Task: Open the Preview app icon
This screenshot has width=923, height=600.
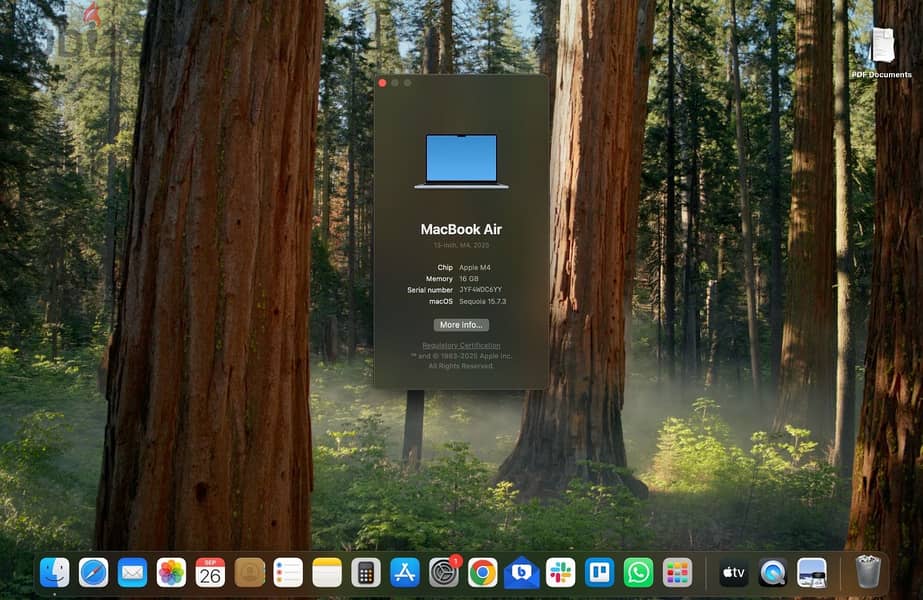Action: [812, 572]
